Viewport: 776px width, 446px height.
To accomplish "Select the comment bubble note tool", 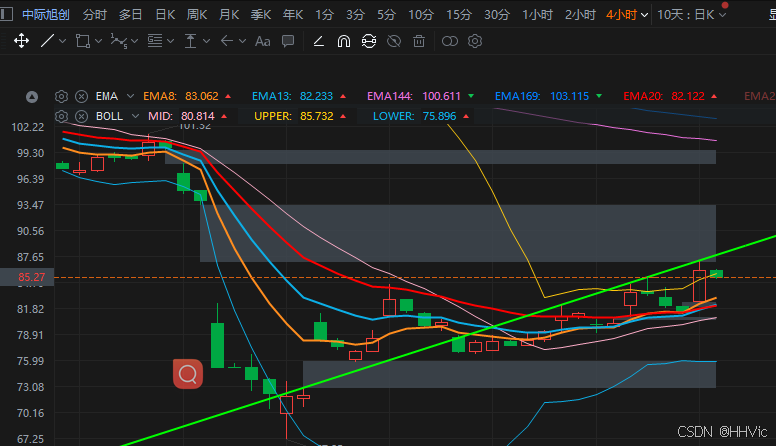I will pos(288,41).
